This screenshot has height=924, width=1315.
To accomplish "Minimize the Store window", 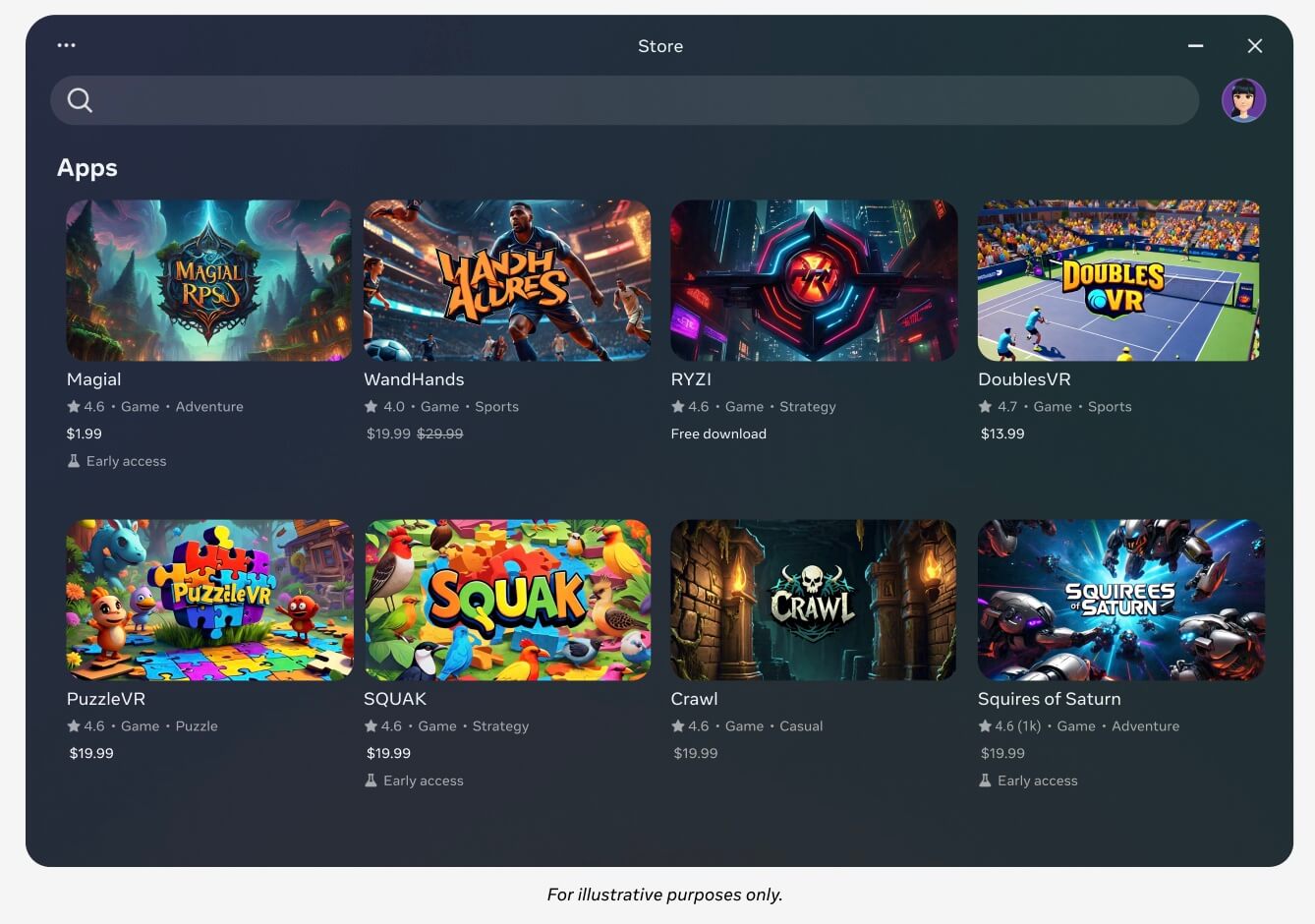I will click(x=1195, y=46).
